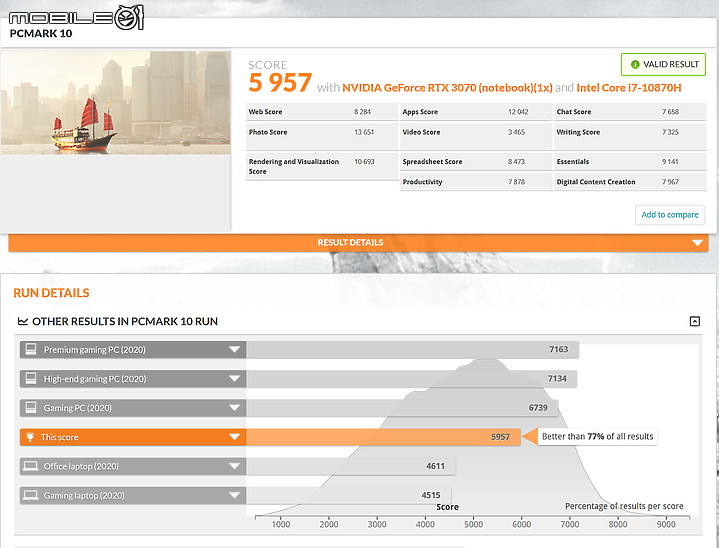Click the Gaming laptop (2020) laptop icon

tap(31, 495)
